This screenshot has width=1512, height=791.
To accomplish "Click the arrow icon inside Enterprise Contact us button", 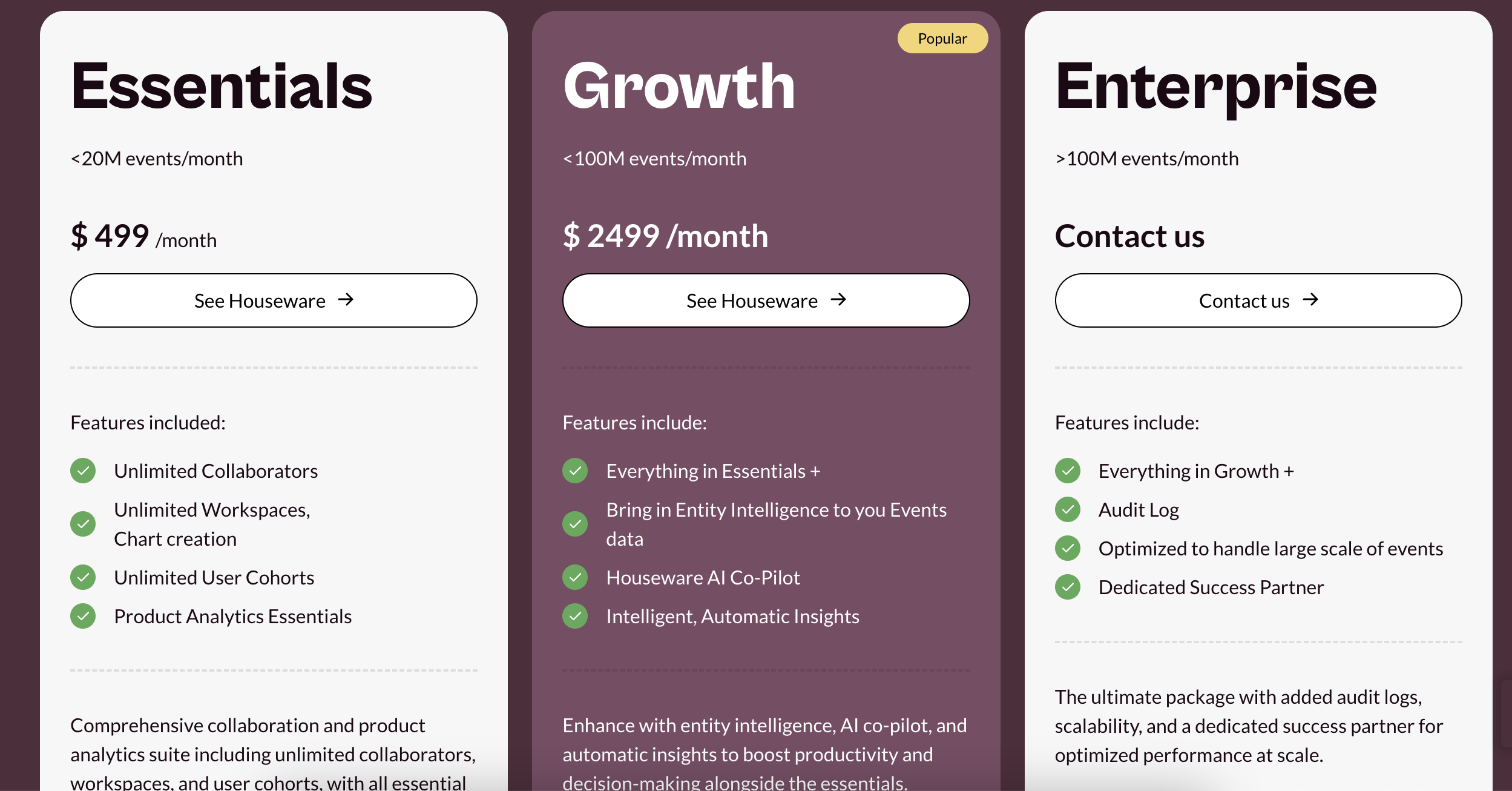I will [x=1310, y=300].
